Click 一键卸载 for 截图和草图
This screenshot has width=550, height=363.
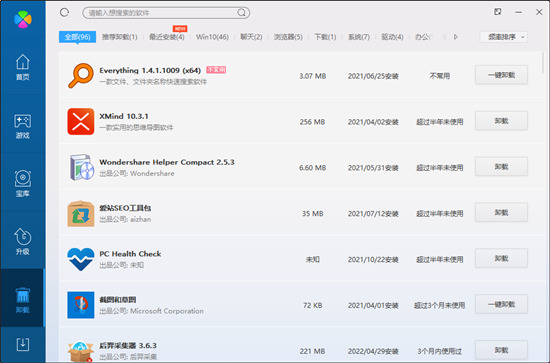tap(501, 304)
